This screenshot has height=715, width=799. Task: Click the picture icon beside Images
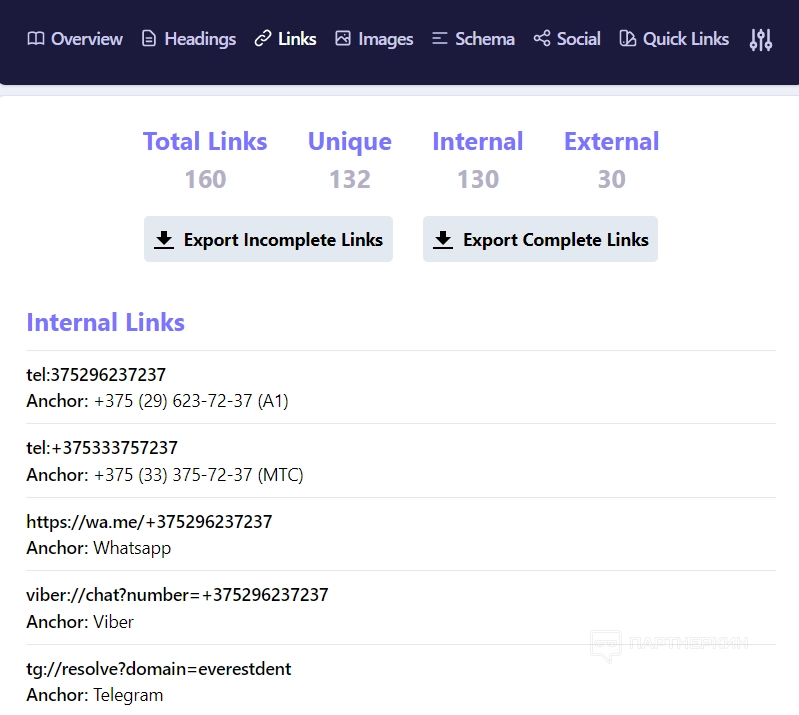point(343,39)
